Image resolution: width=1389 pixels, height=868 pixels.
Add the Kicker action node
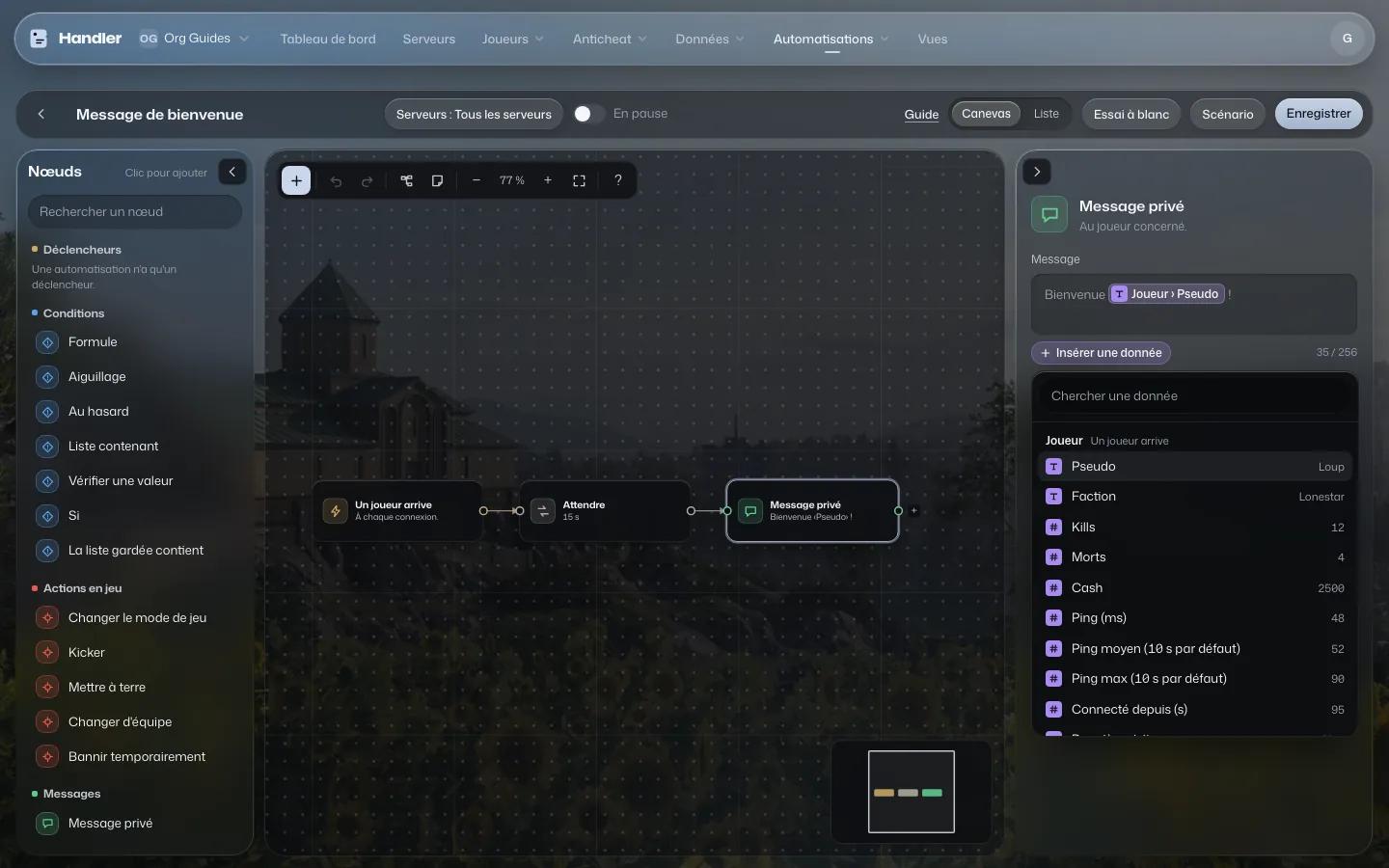tap(135, 653)
